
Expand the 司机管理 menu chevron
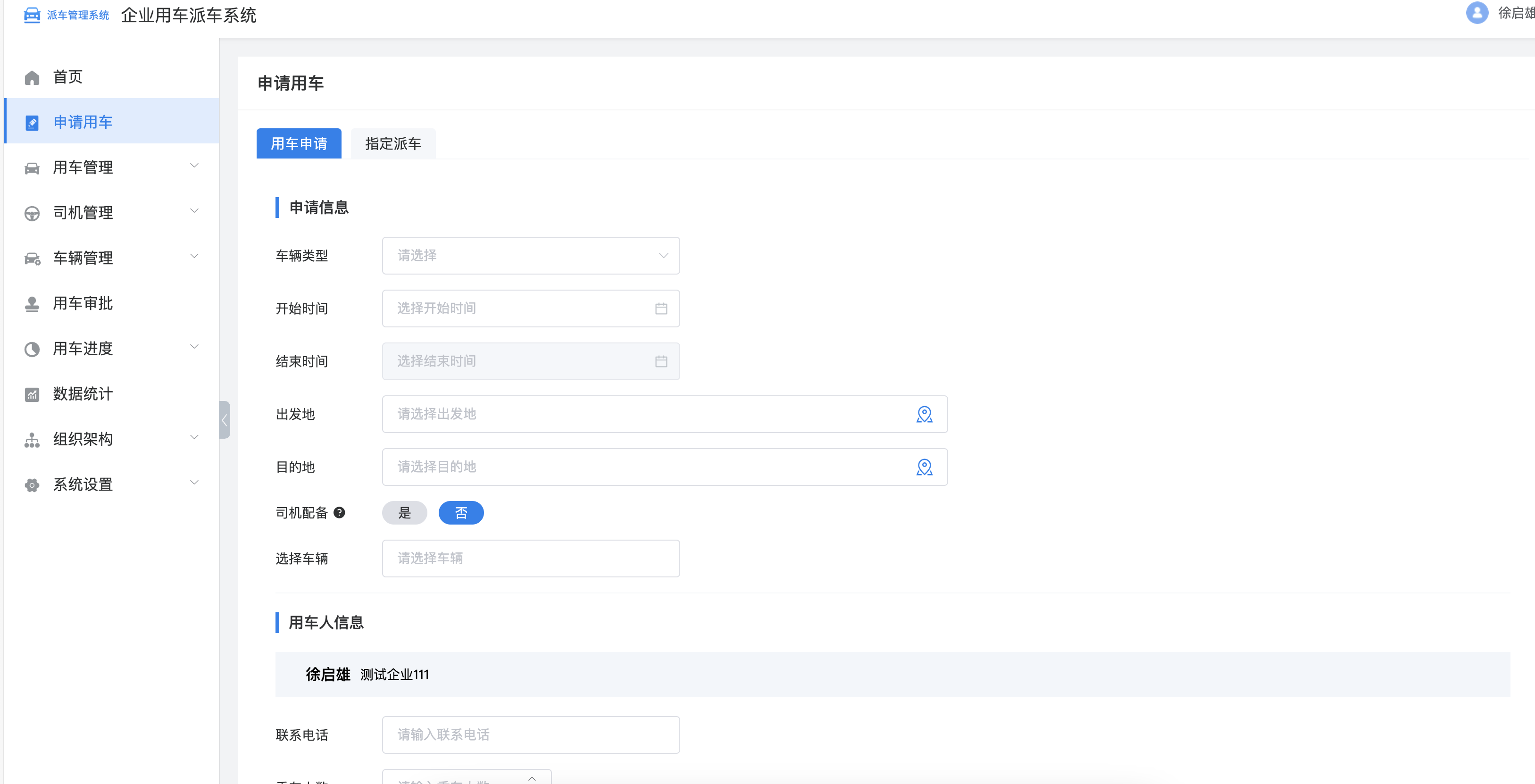point(194,211)
